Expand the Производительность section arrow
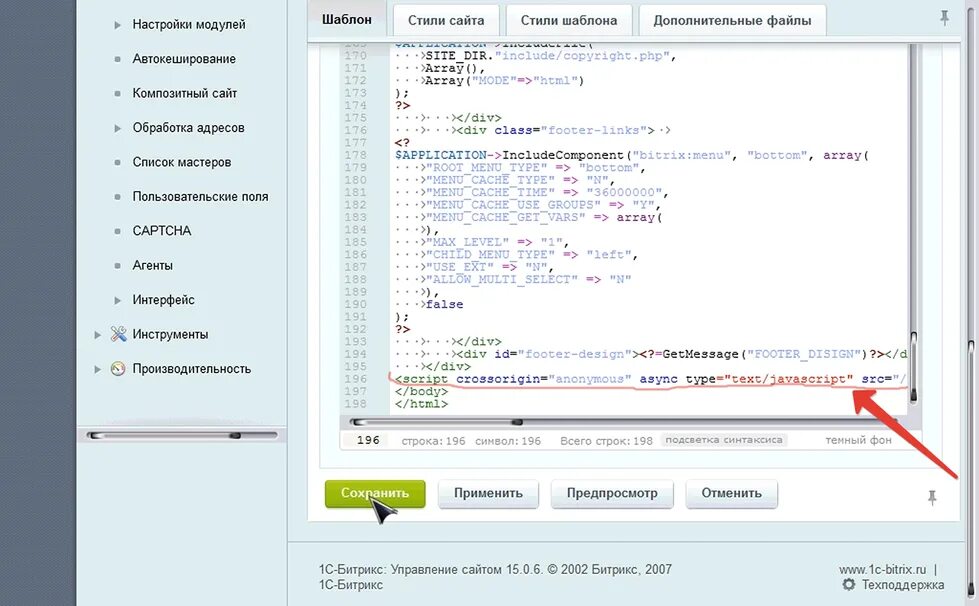This screenshot has width=979, height=606. coord(97,369)
